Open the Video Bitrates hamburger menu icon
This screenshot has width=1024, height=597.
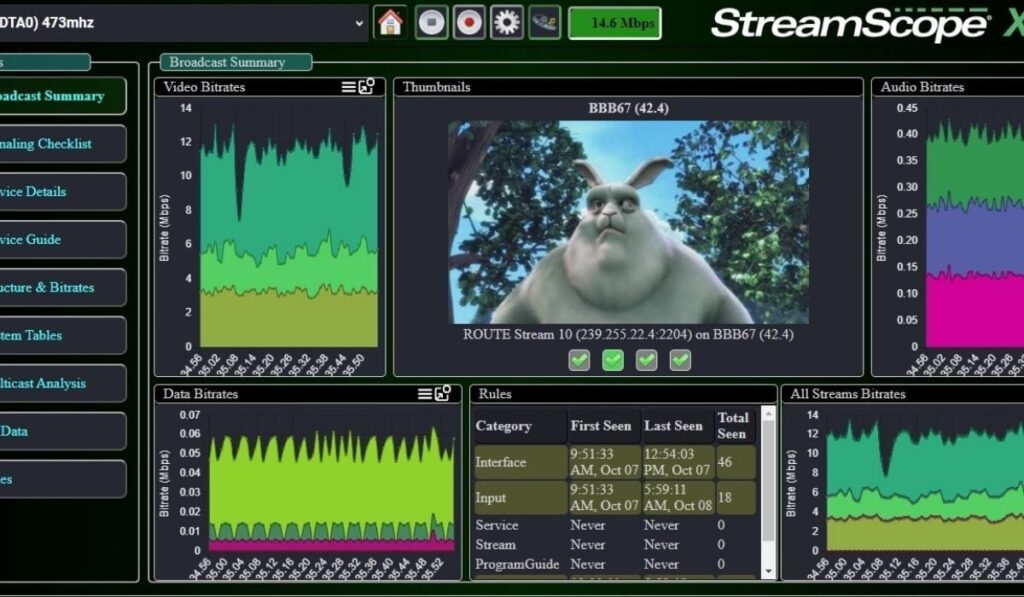[349, 87]
